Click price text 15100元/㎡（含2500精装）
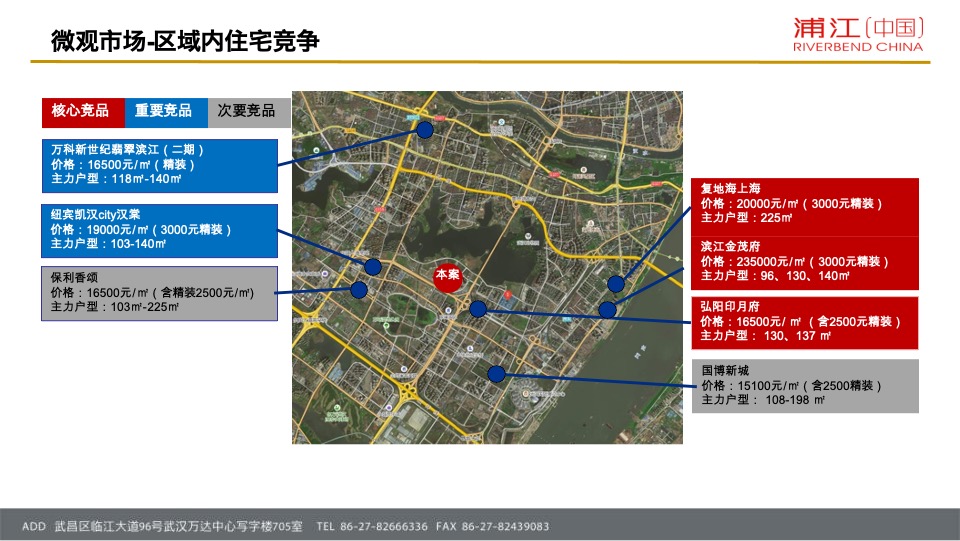 (x=809, y=386)
